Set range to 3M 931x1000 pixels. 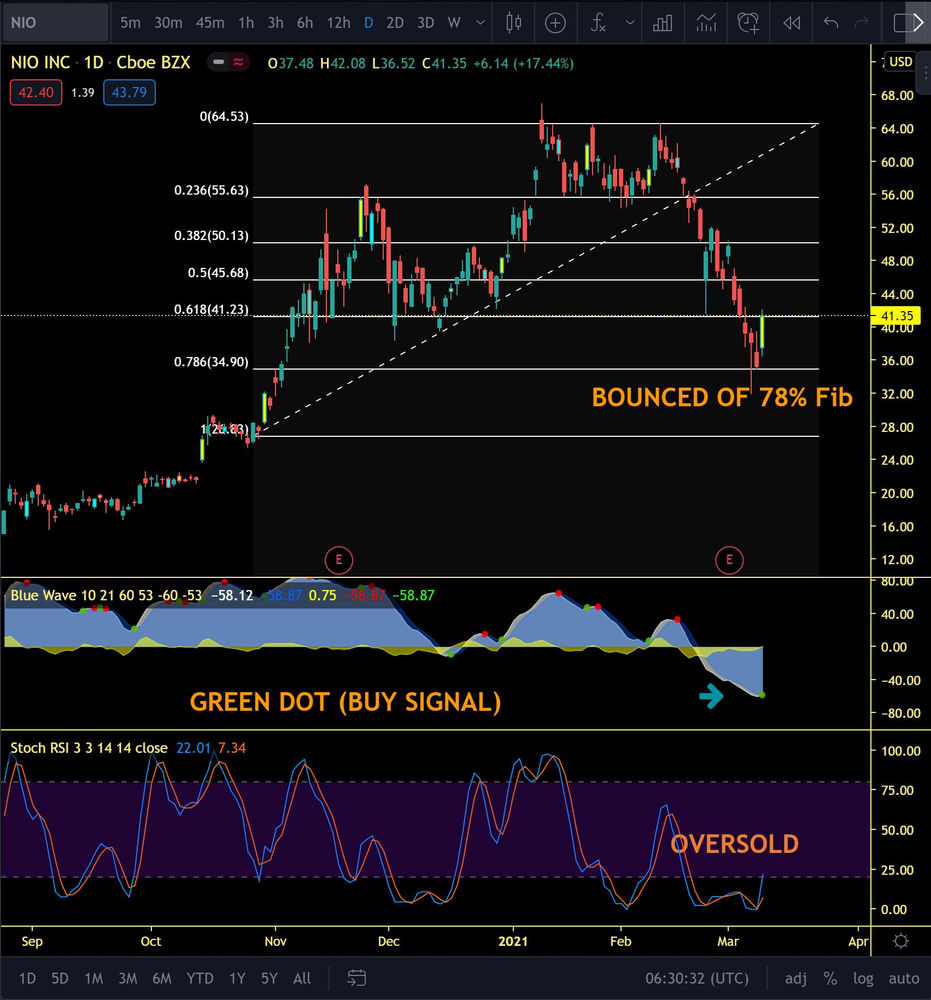[128, 978]
